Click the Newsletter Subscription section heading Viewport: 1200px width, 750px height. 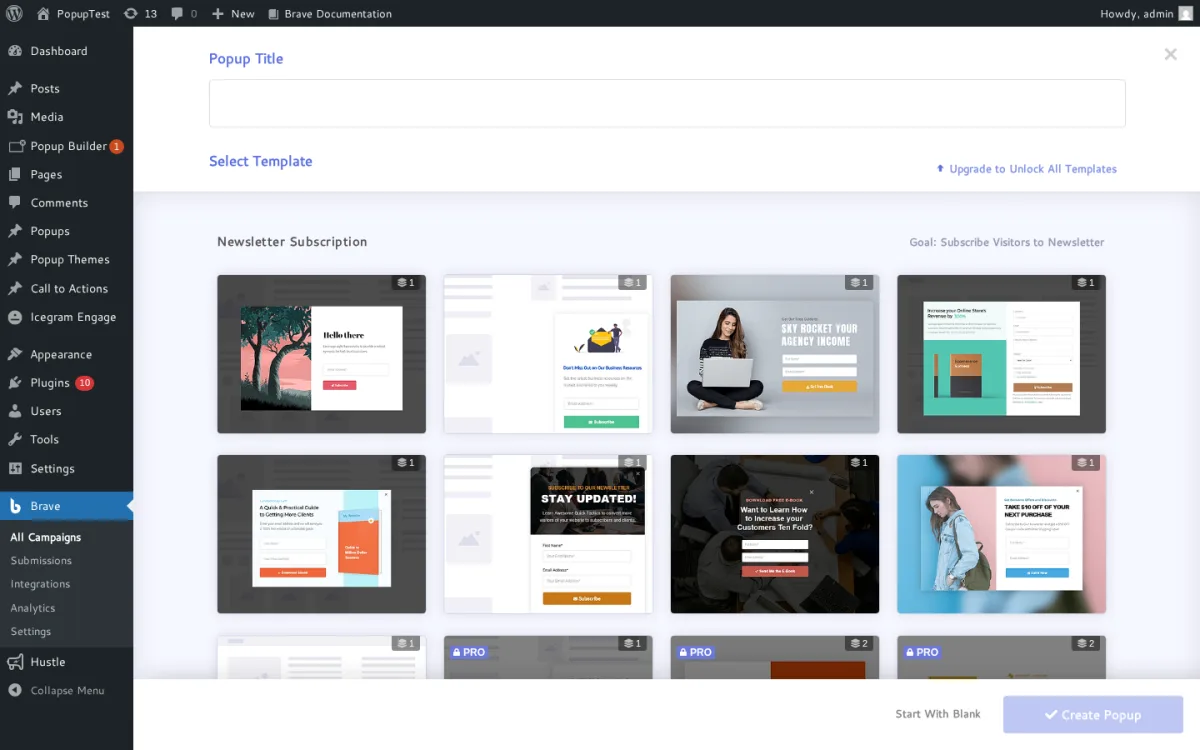(x=292, y=242)
